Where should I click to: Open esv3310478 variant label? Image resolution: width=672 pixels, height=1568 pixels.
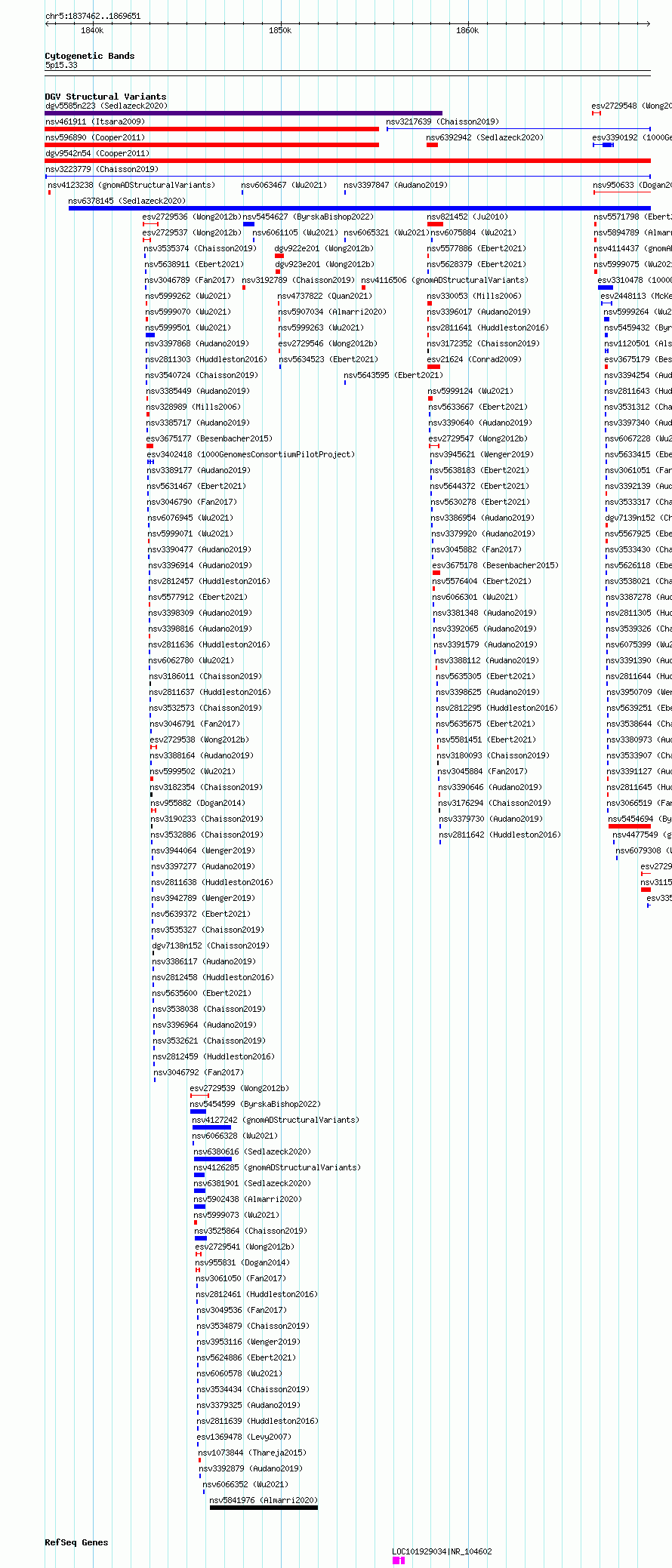[634, 280]
